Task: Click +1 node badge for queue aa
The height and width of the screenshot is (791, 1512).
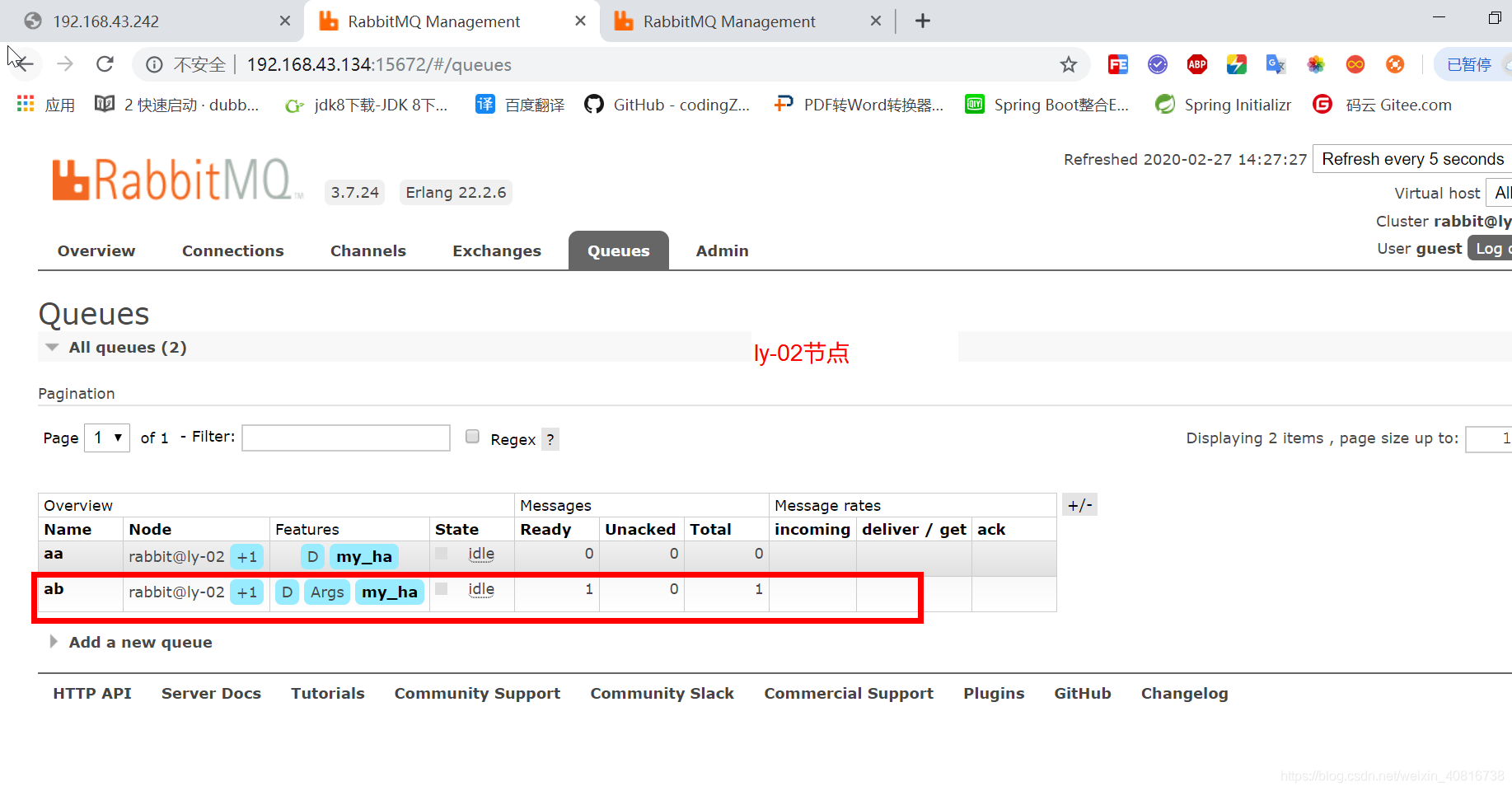Action: click(x=247, y=557)
